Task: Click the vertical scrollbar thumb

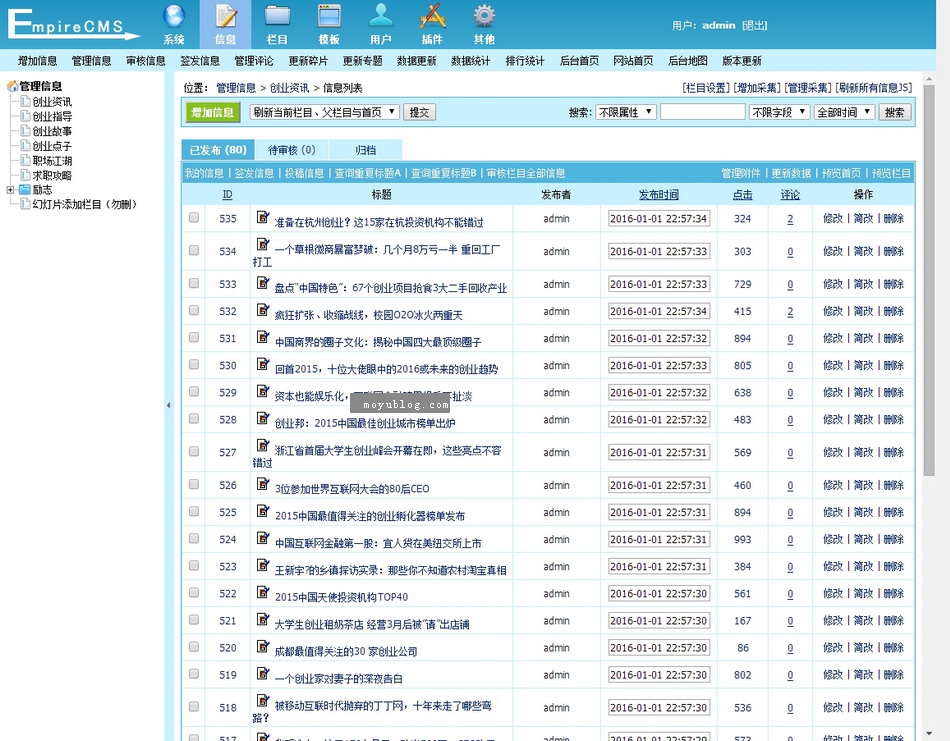Action: (929, 280)
